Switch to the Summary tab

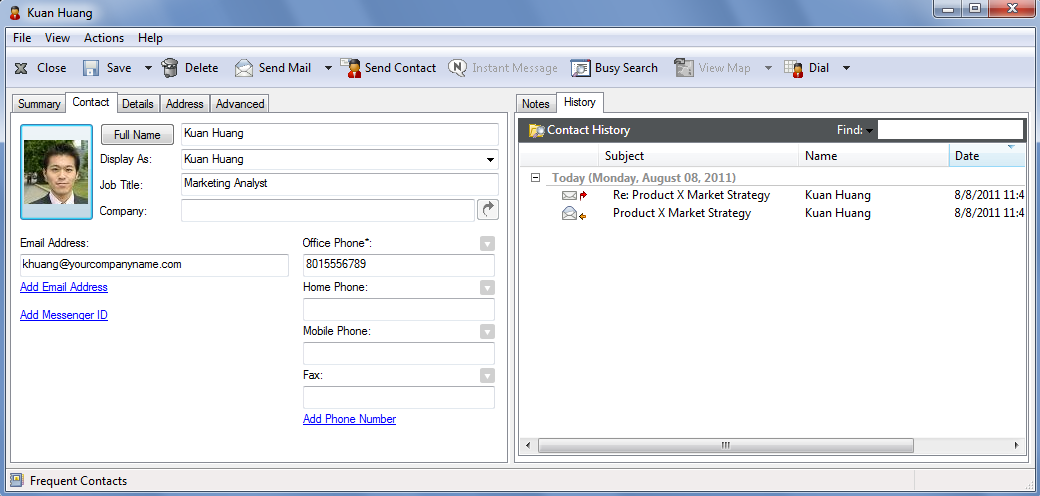tap(39, 104)
